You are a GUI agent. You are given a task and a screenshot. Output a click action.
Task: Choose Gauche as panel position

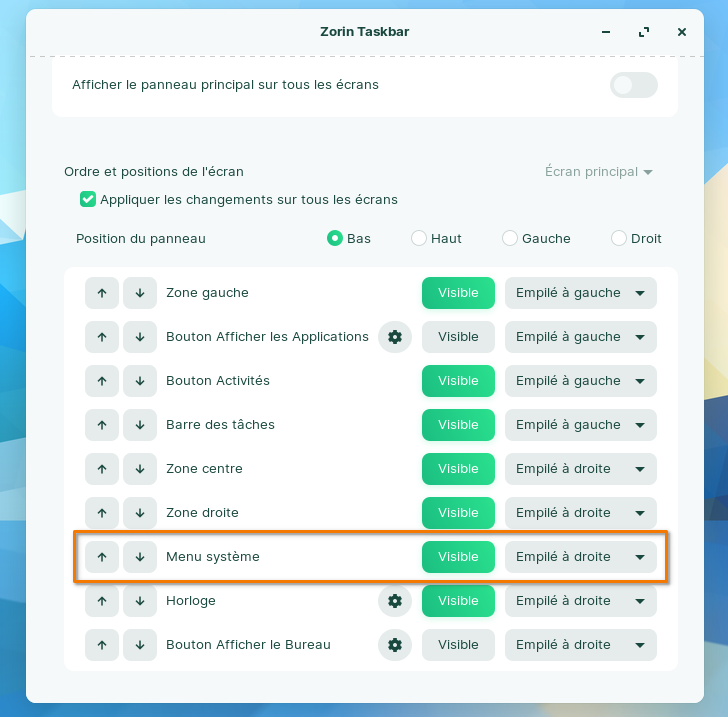(510, 238)
